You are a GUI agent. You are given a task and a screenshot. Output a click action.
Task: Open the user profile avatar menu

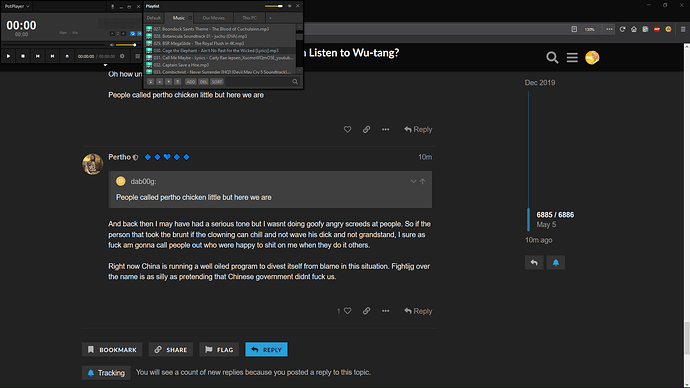[592, 58]
